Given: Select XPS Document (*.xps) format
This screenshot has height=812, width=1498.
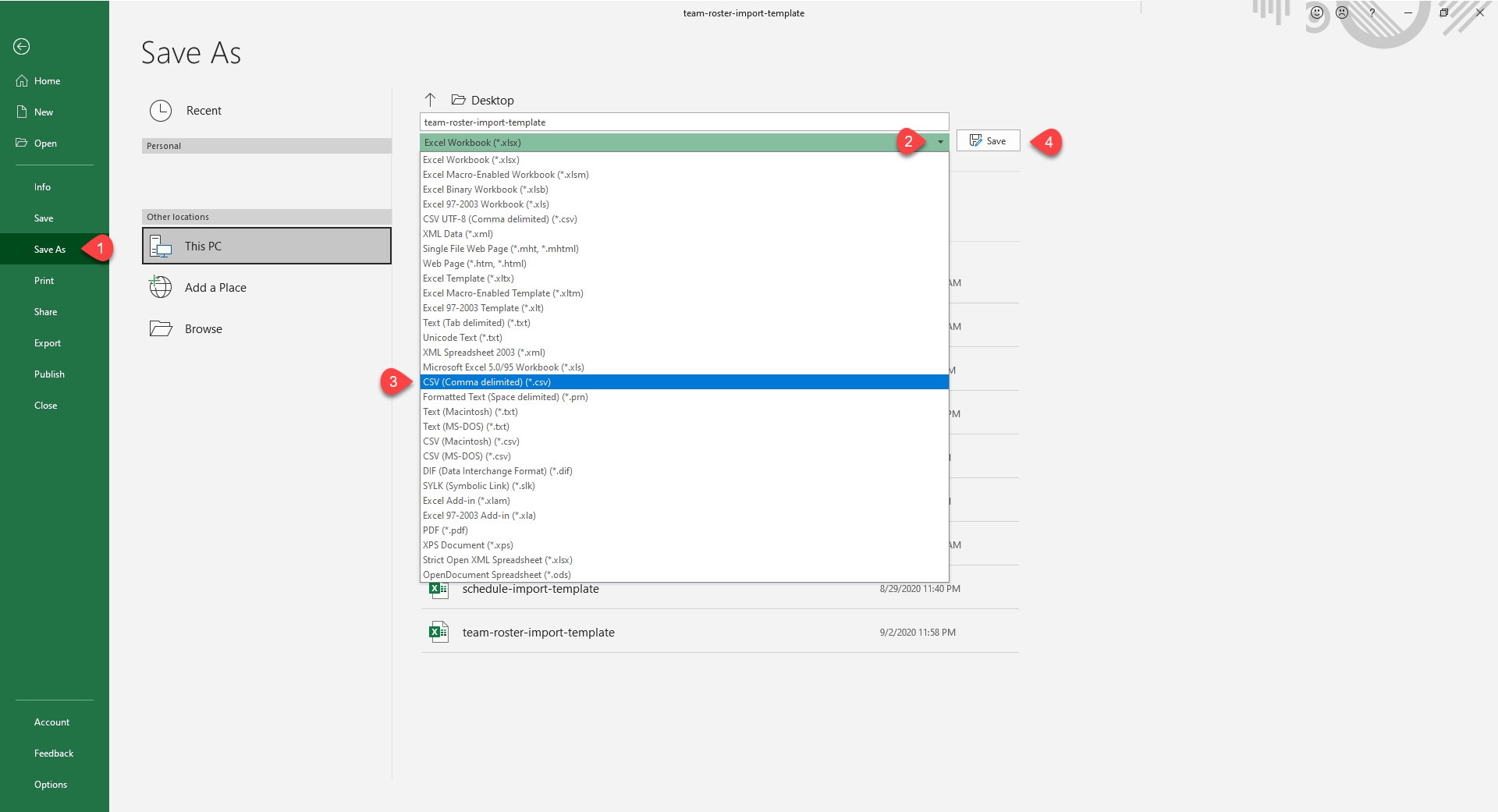Looking at the screenshot, I should pyautogui.click(x=684, y=545).
